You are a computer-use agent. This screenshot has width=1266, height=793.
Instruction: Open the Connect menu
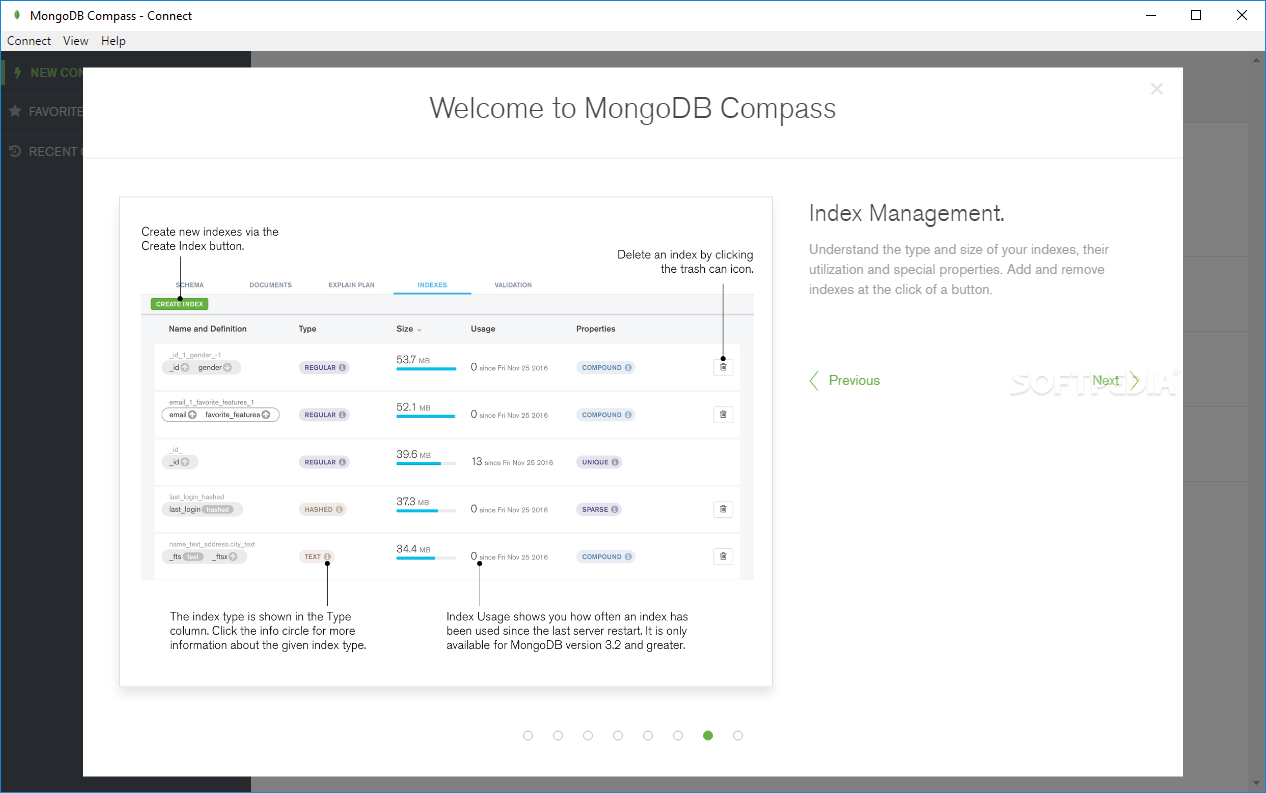[x=29, y=41]
